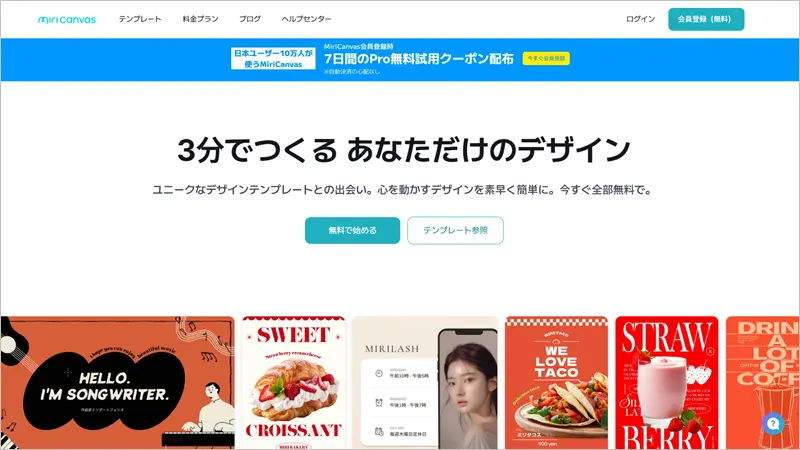Open the Sweet Croissant template
The width and height of the screenshot is (800, 450).
click(x=293, y=383)
